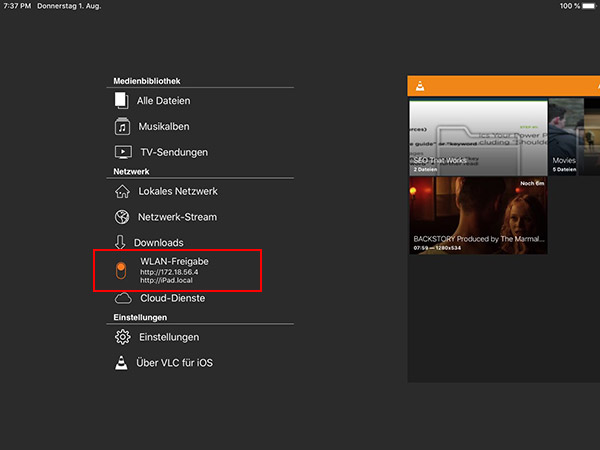Screen dimensions: 600x450
Task: Click the Netzwerk section header
Action: pyautogui.click(x=131, y=171)
